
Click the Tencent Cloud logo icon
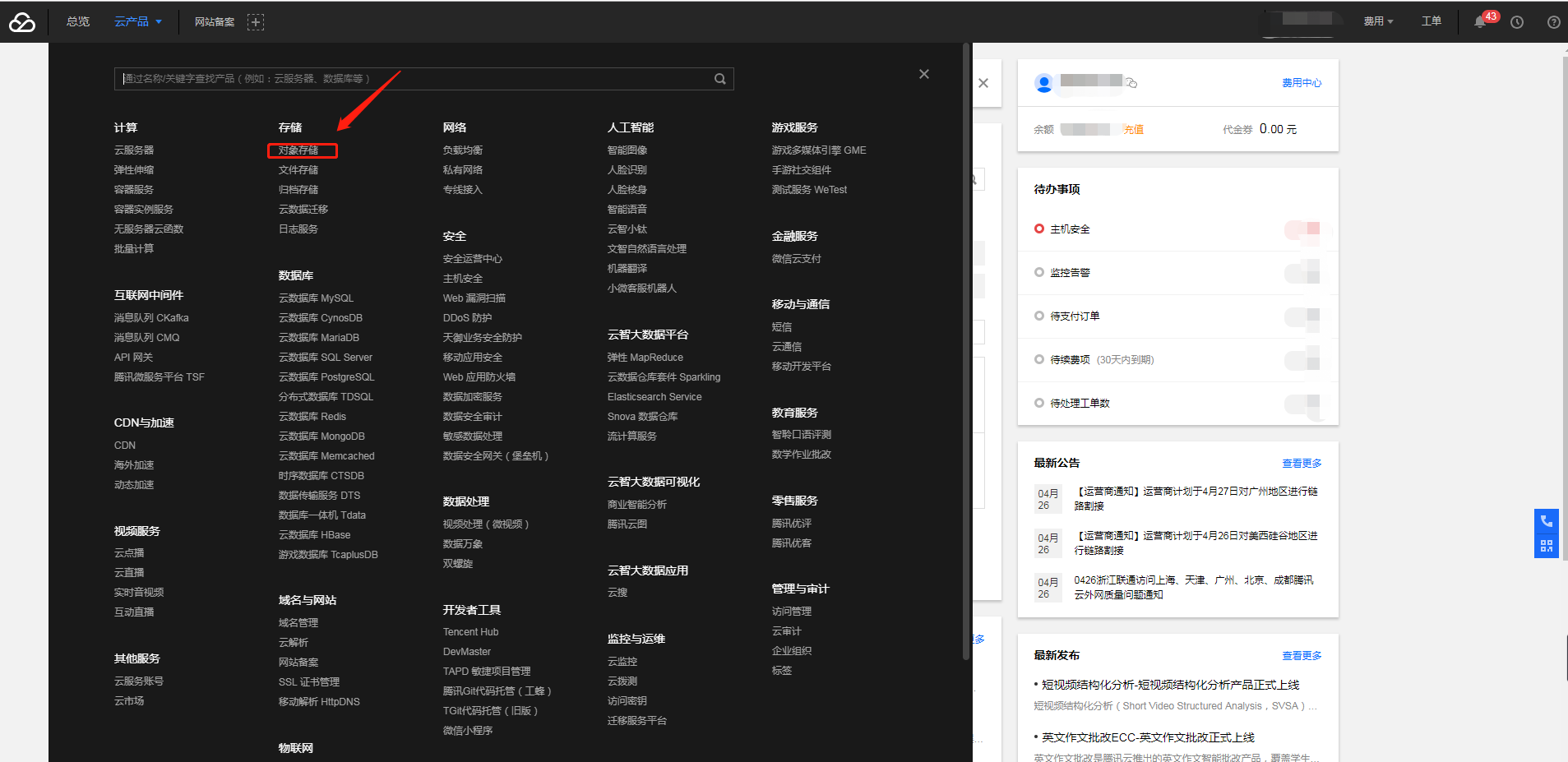(22, 22)
